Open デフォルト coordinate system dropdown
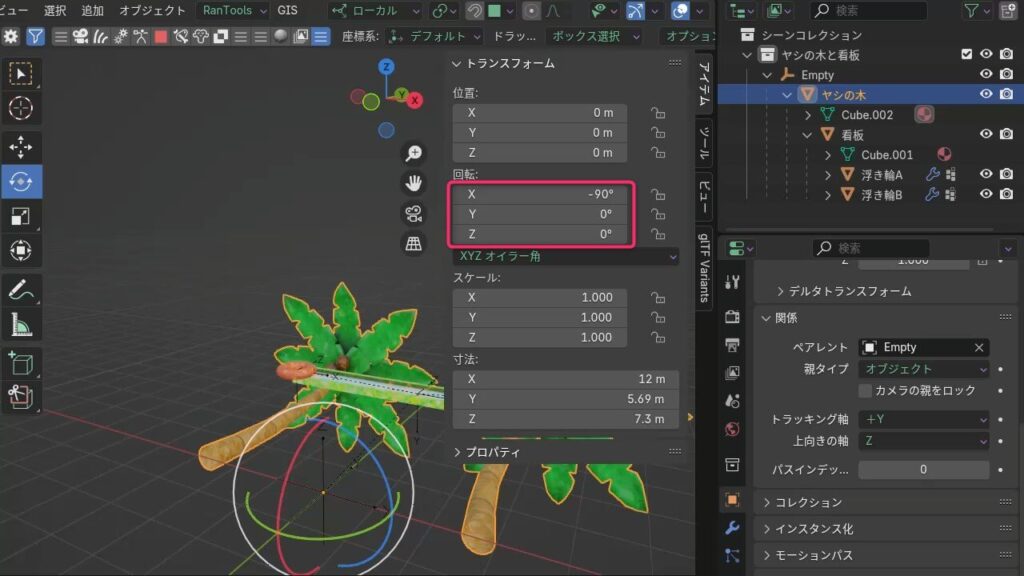The width and height of the screenshot is (1024, 576). (x=434, y=37)
